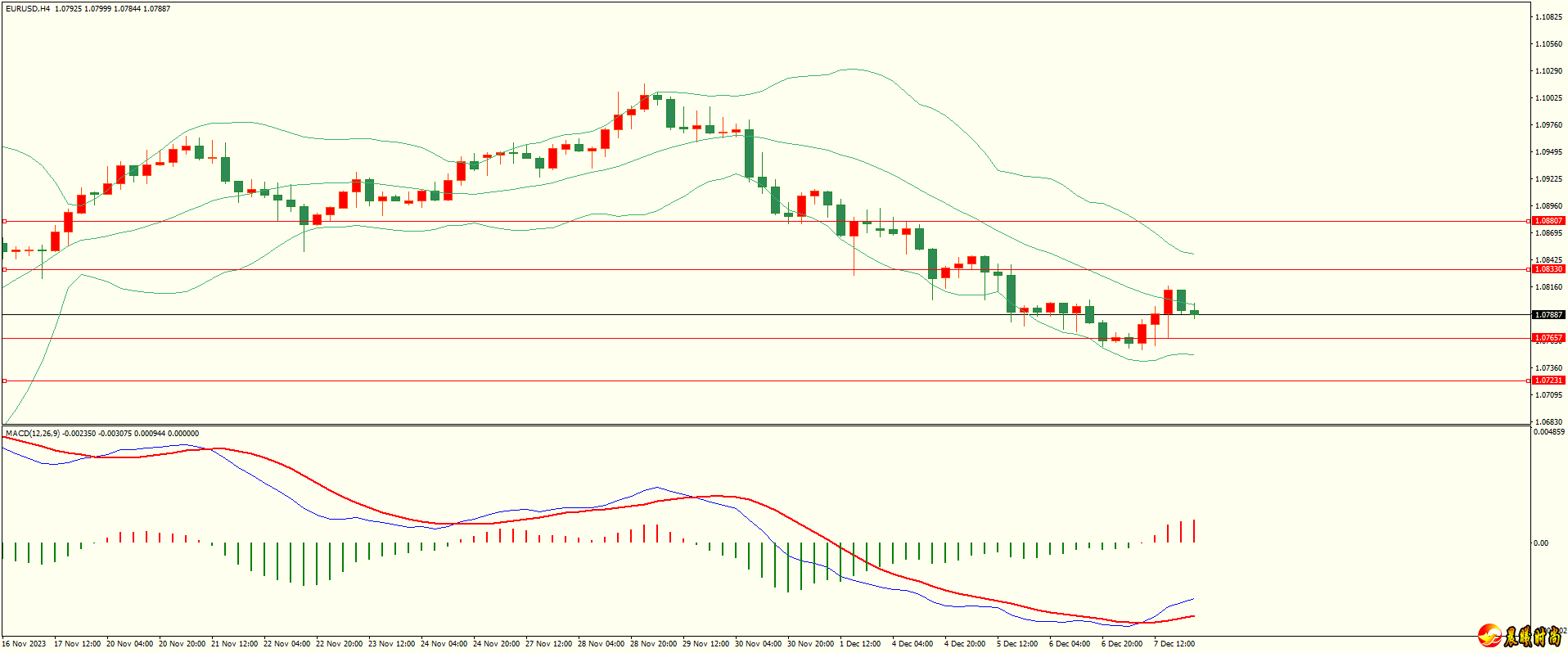Click the 17 Nov 12:00 time label
Screen dimensions: 1568x653
coord(77,644)
